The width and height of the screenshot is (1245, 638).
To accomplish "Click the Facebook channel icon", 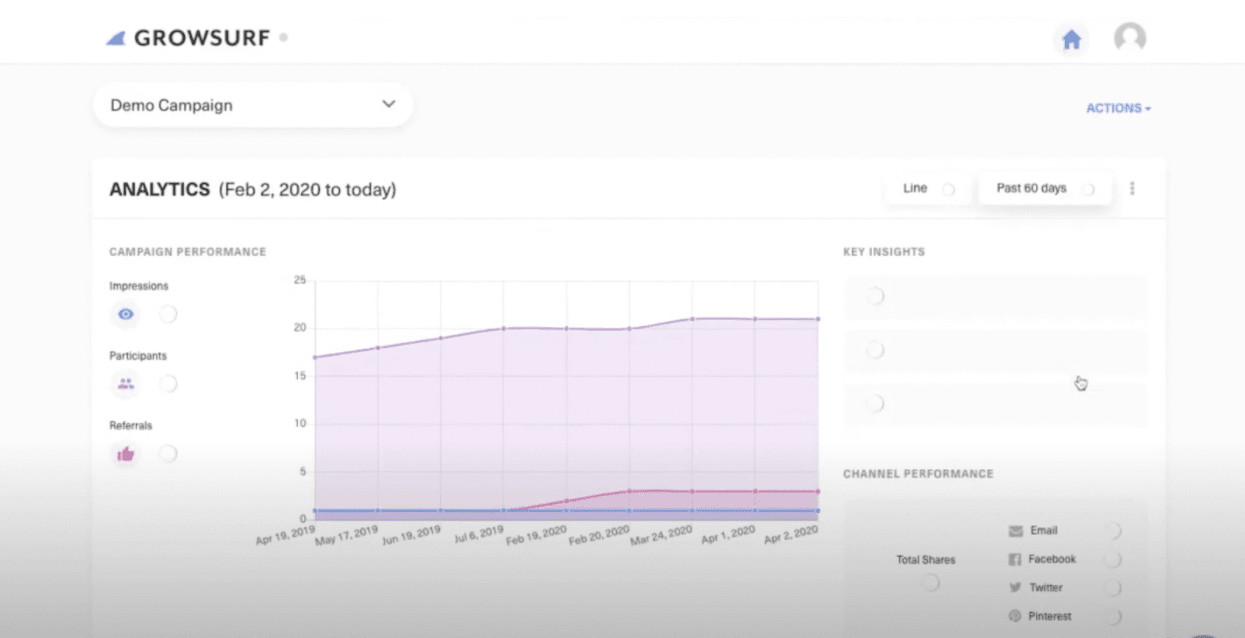I will coord(1014,559).
